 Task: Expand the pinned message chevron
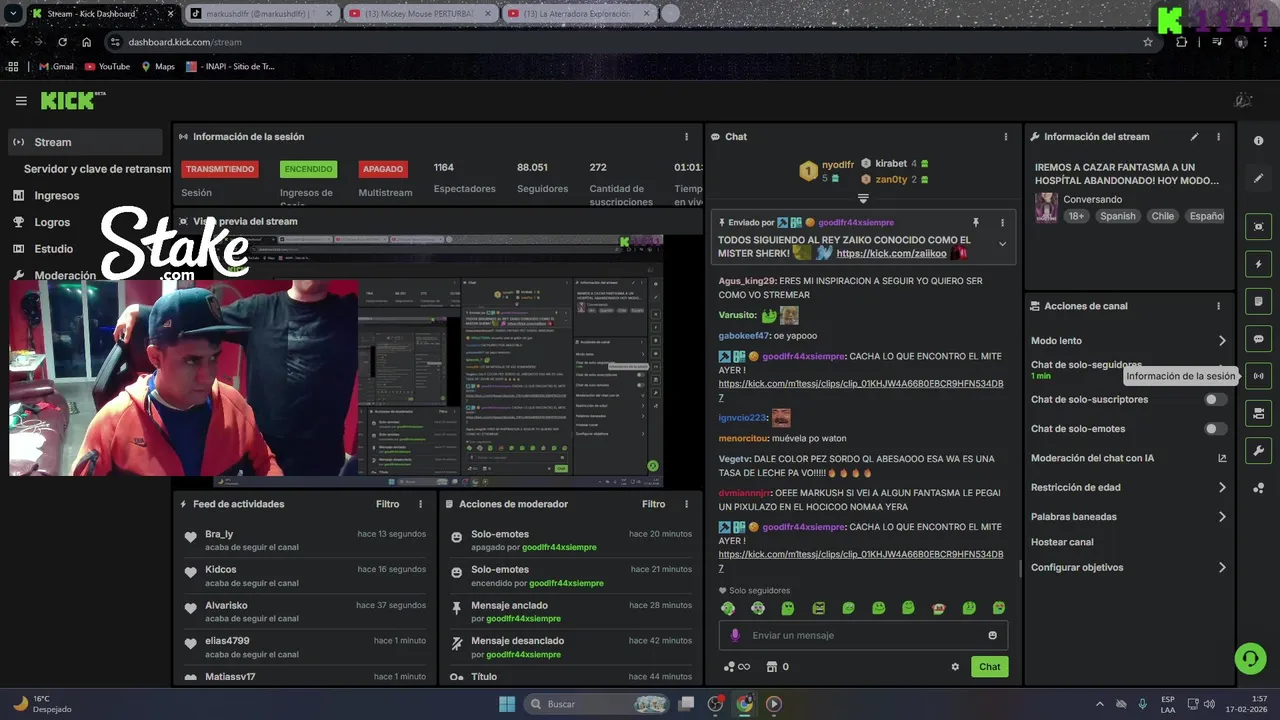(x=1002, y=244)
